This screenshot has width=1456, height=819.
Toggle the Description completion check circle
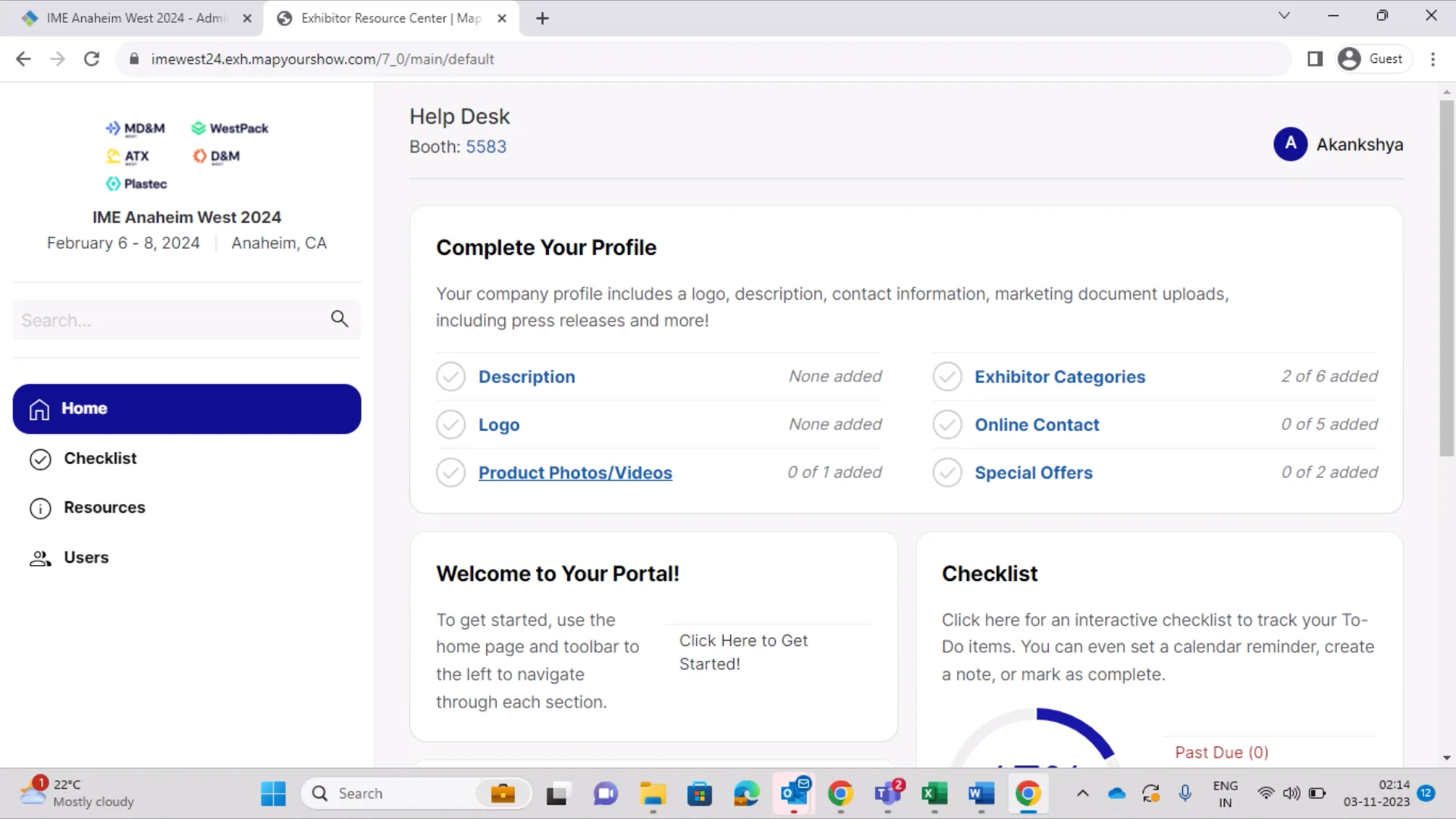450,377
